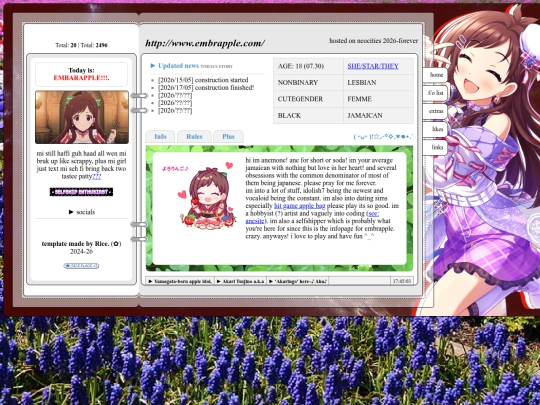Click the 17:45:05 clock display

coord(402,281)
